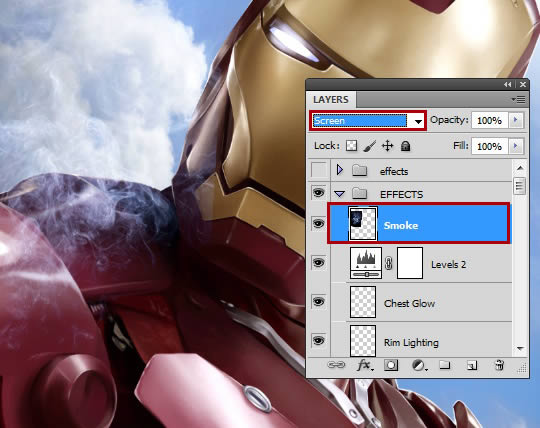Switch to the LAYERS tab
This screenshot has height=428, width=540.
pyautogui.click(x=331, y=100)
